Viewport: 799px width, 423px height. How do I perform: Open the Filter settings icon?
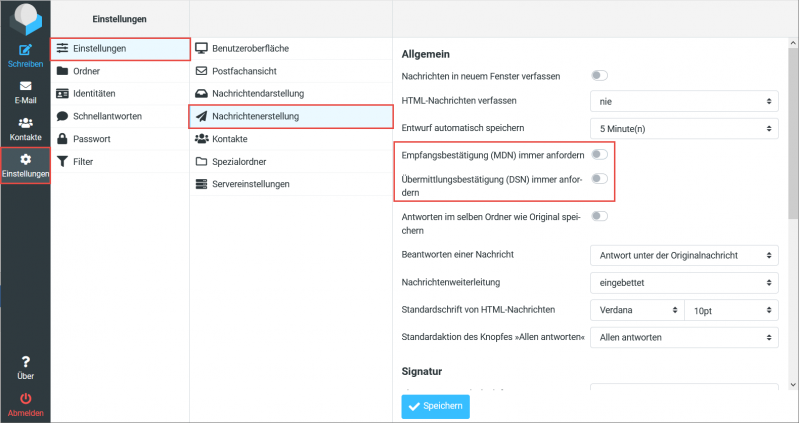(x=63, y=161)
